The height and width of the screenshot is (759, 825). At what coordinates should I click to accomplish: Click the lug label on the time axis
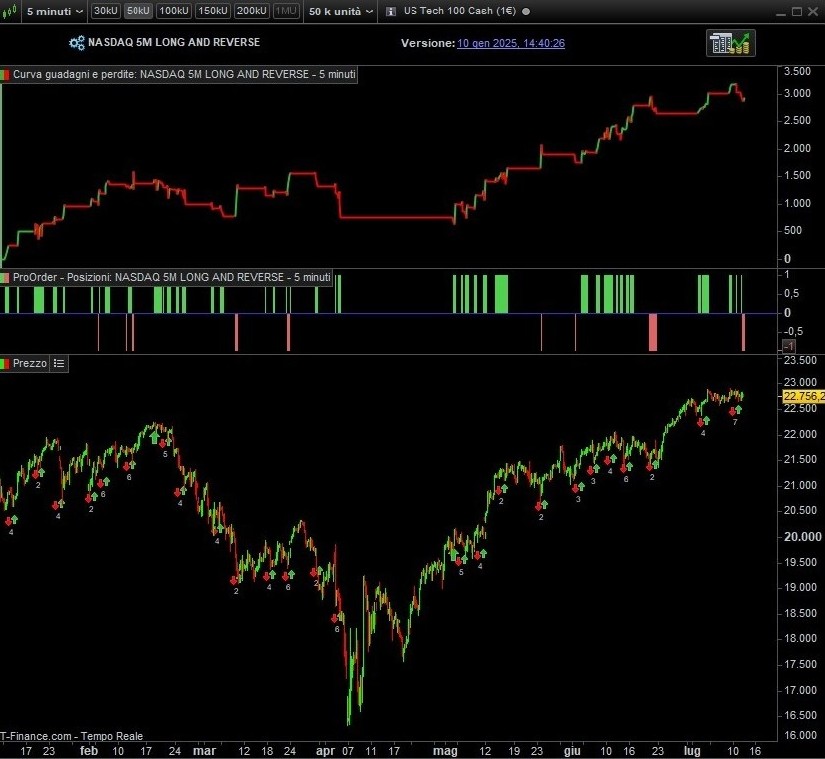point(692,751)
